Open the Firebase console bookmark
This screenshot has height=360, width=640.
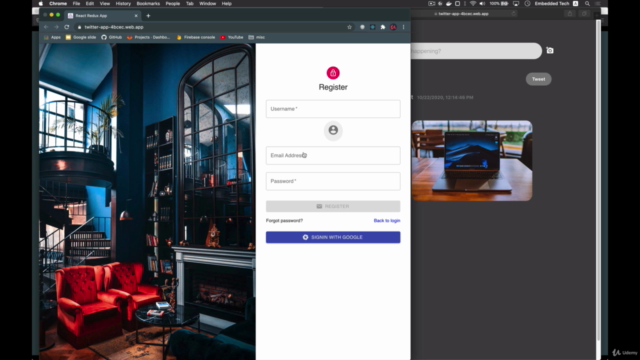click(196, 37)
